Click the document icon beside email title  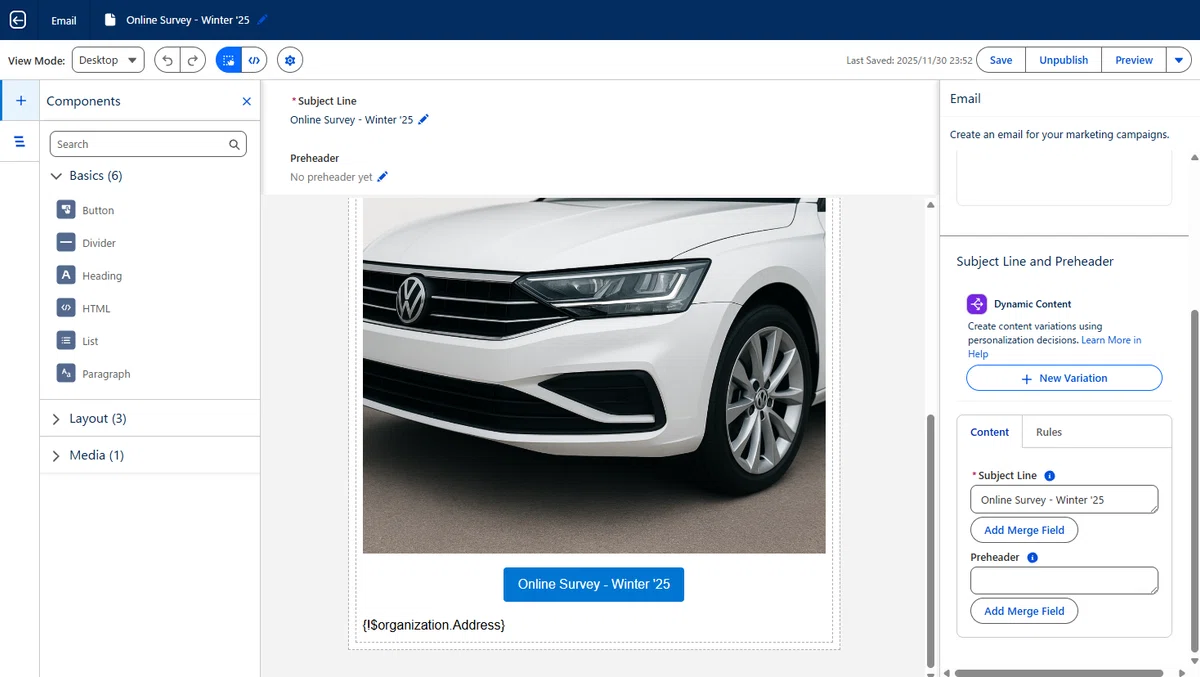tap(110, 20)
